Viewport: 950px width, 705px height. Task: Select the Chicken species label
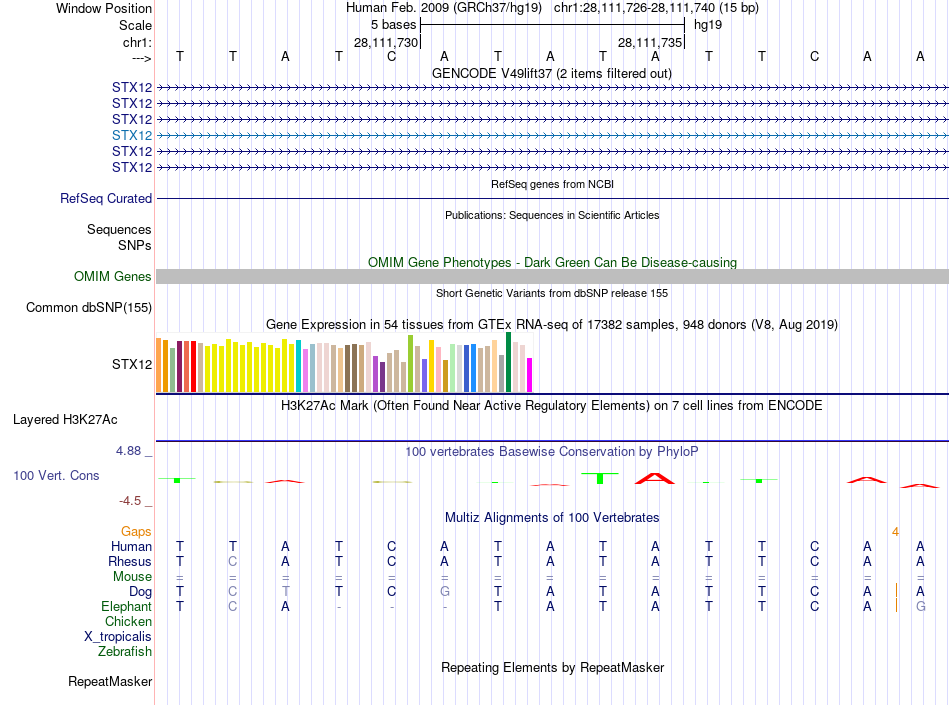pos(128,621)
